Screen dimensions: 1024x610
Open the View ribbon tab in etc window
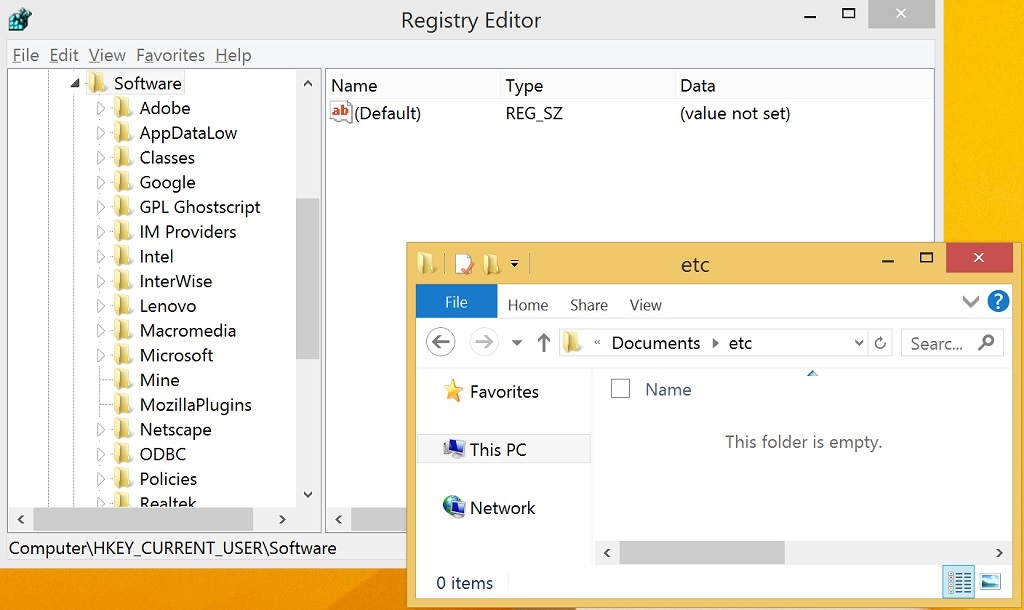tap(645, 305)
